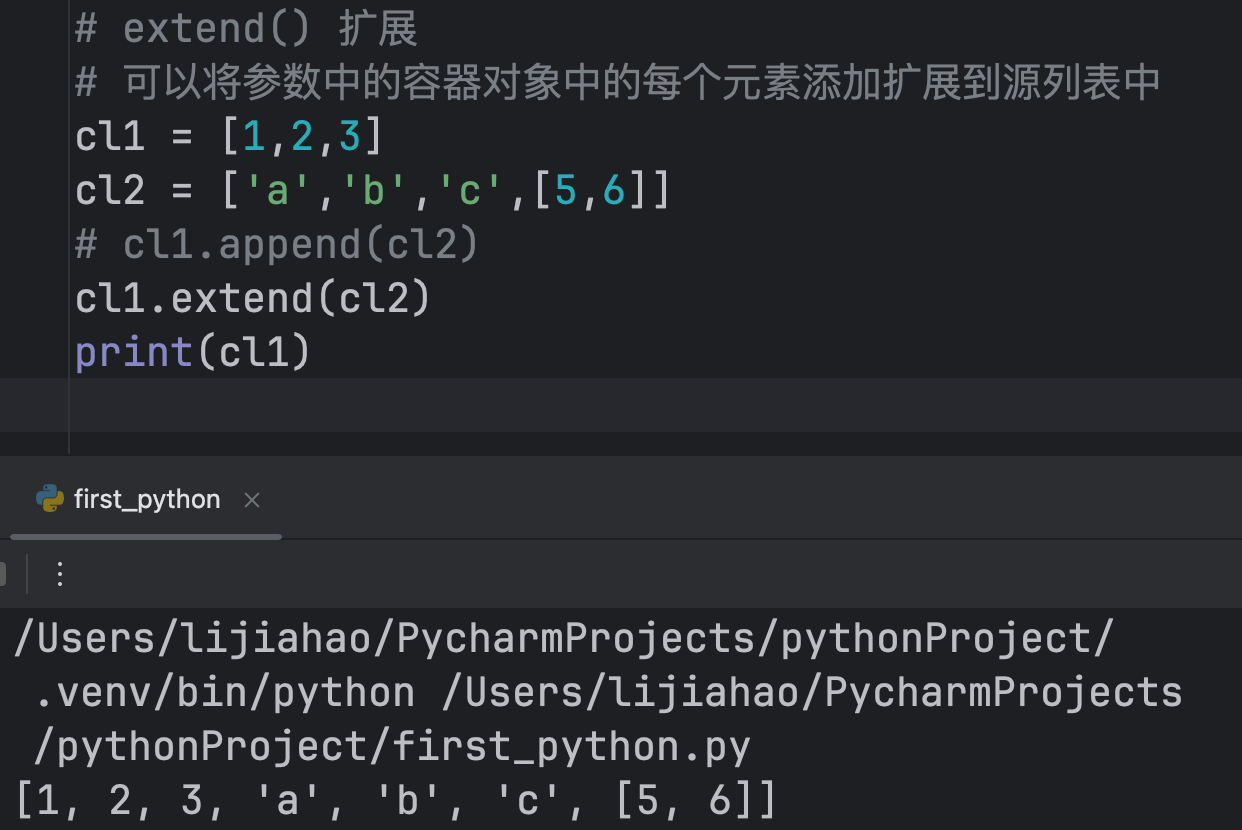Close the first_python run tab
Viewport: 1242px width, 830px height.
(x=252, y=500)
